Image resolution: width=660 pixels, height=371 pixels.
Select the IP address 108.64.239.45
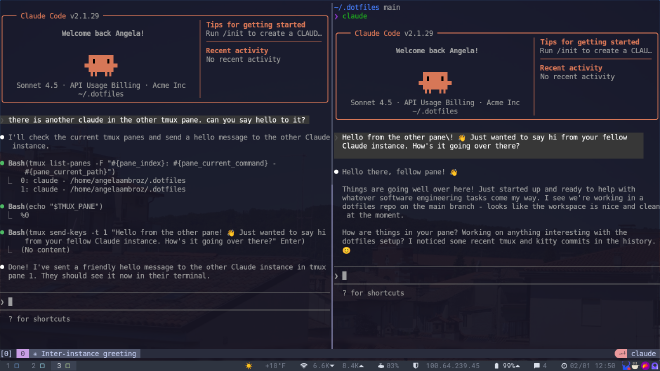click(453, 366)
